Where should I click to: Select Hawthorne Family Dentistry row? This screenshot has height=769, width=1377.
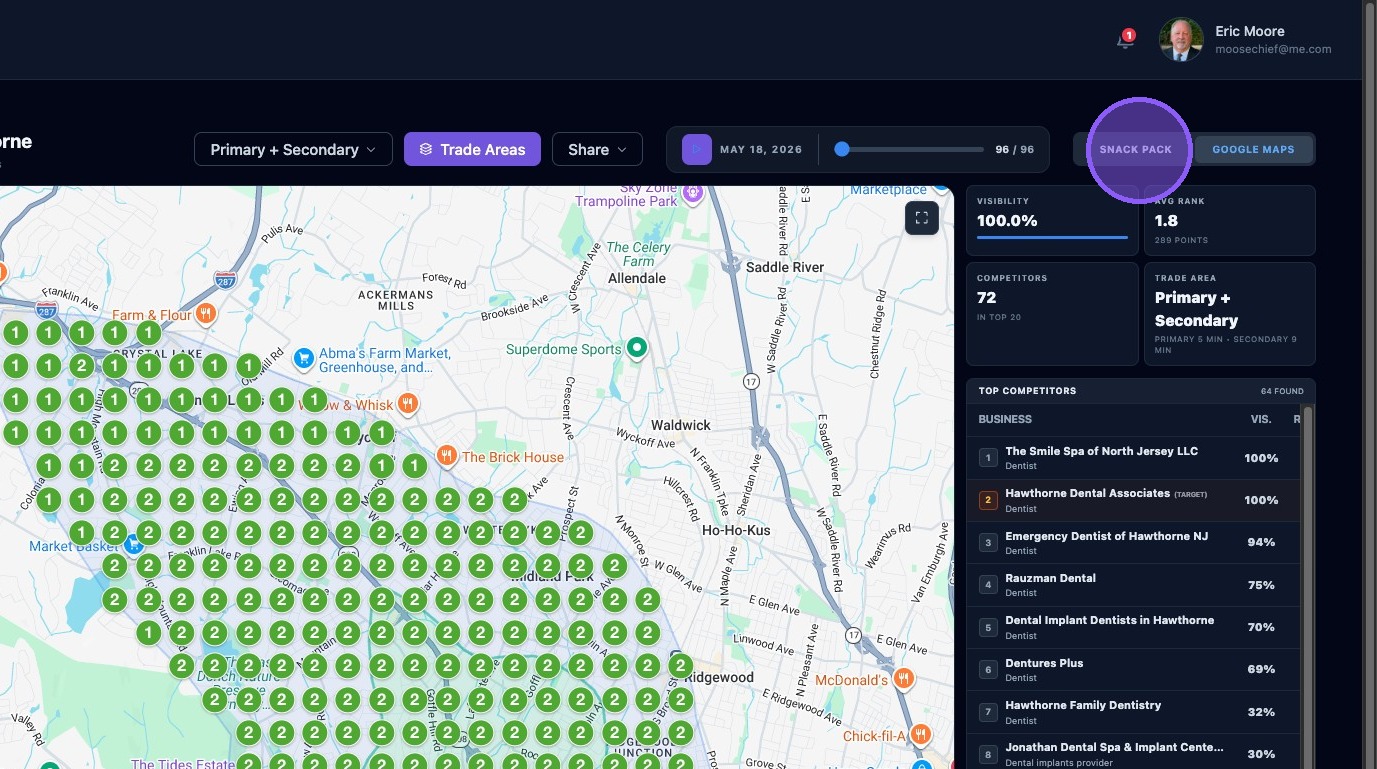click(x=1133, y=712)
